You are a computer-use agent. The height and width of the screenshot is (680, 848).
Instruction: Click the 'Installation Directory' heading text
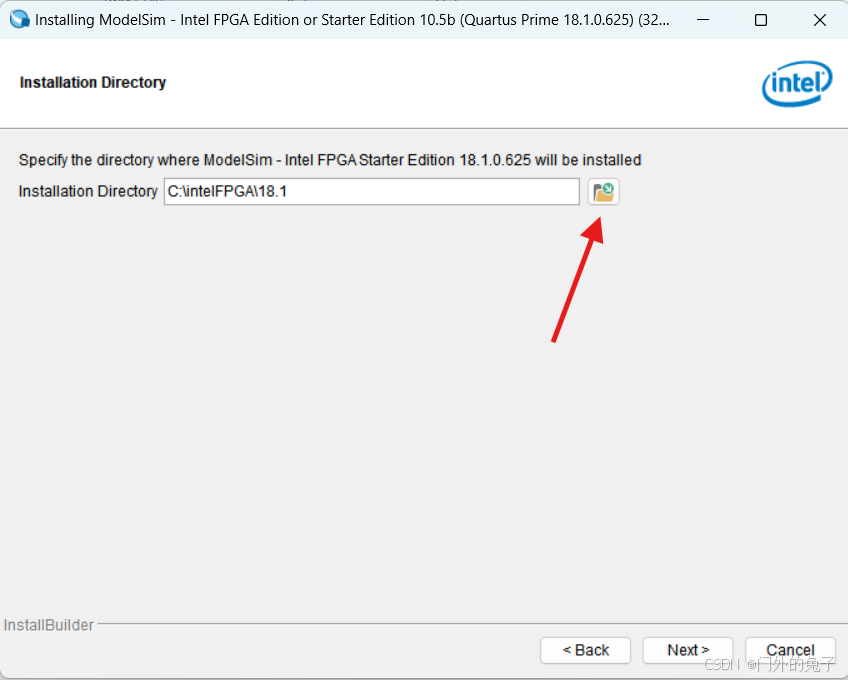click(x=92, y=82)
